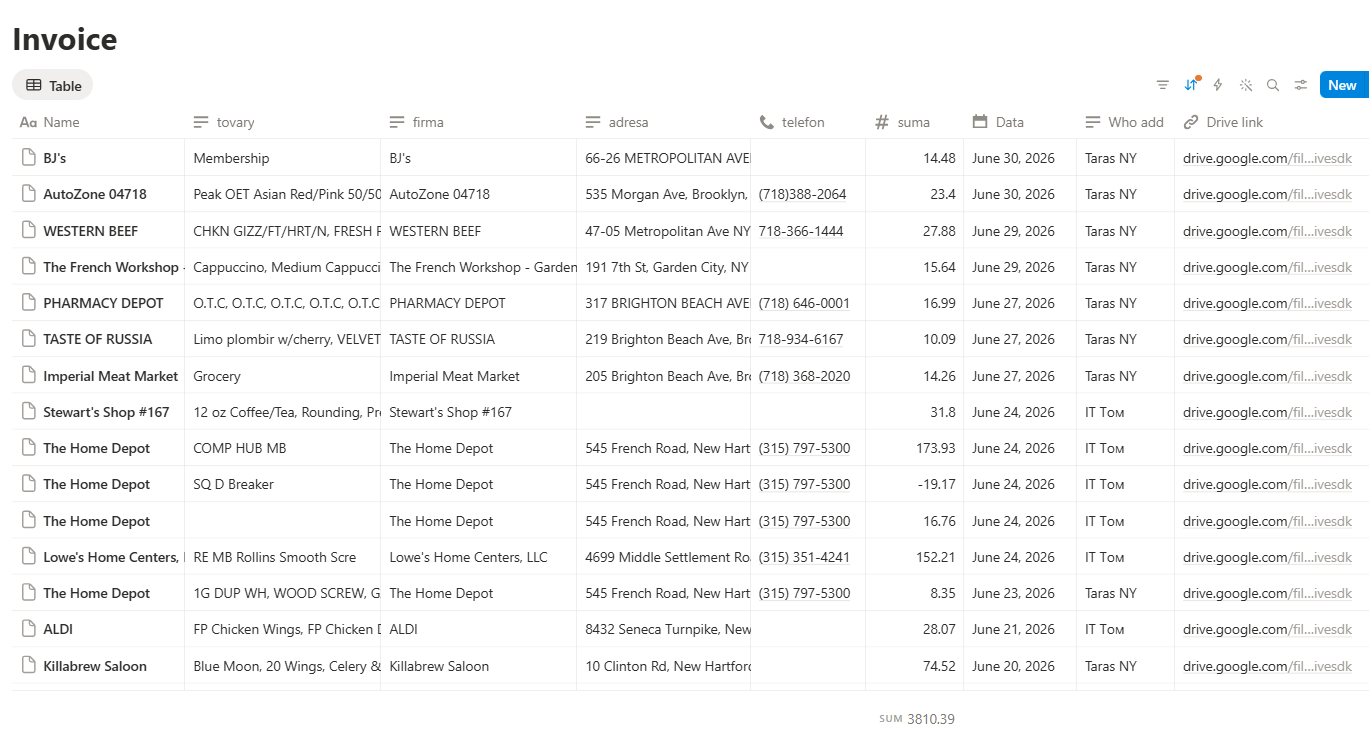
Task: Click the page icon beside AutoZone 04718
Action: coord(28,194)
